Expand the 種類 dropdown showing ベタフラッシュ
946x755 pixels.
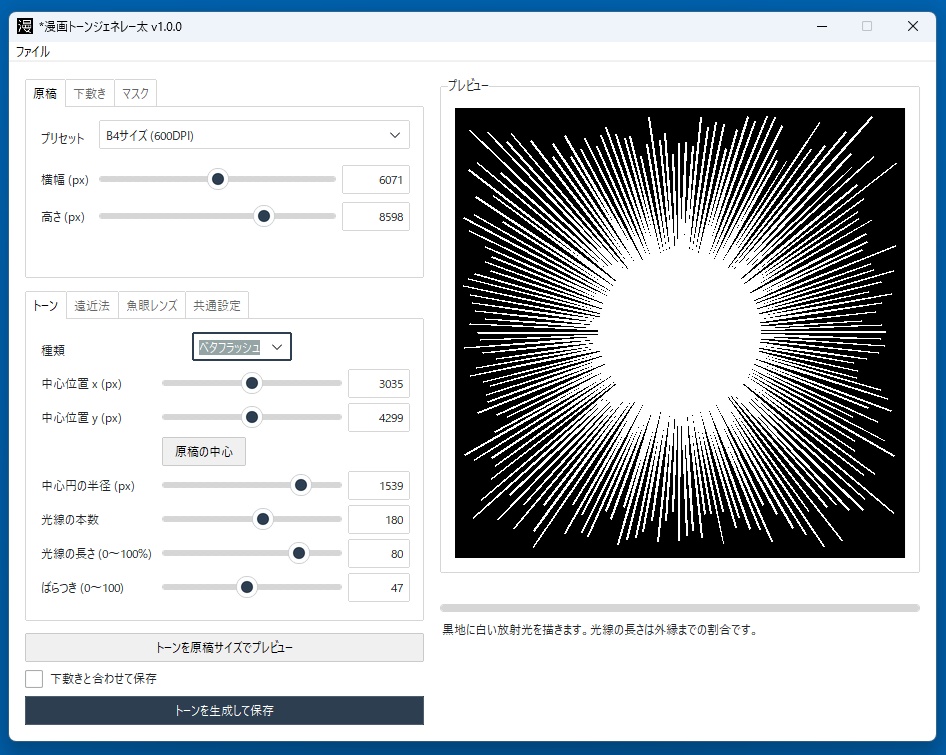(242, 347)
